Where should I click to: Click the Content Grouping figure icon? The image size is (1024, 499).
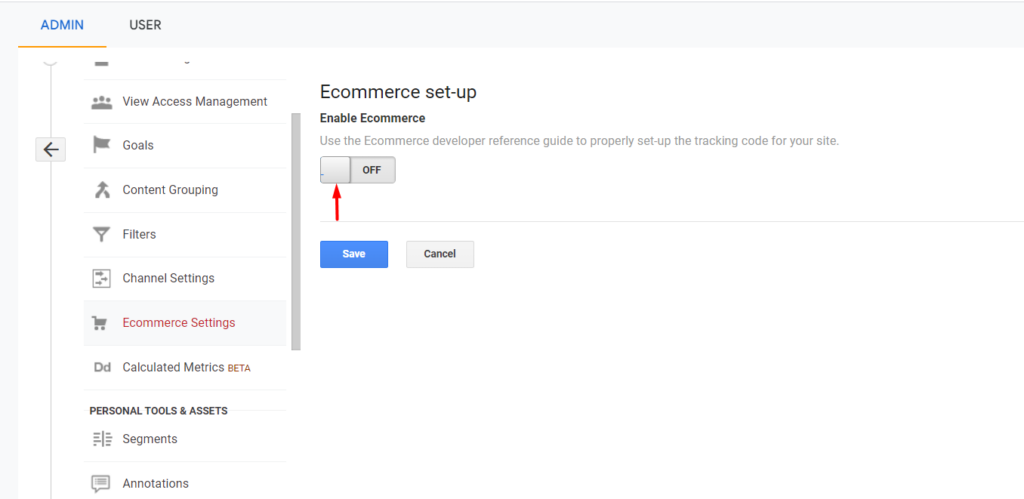tap(101, 190)
